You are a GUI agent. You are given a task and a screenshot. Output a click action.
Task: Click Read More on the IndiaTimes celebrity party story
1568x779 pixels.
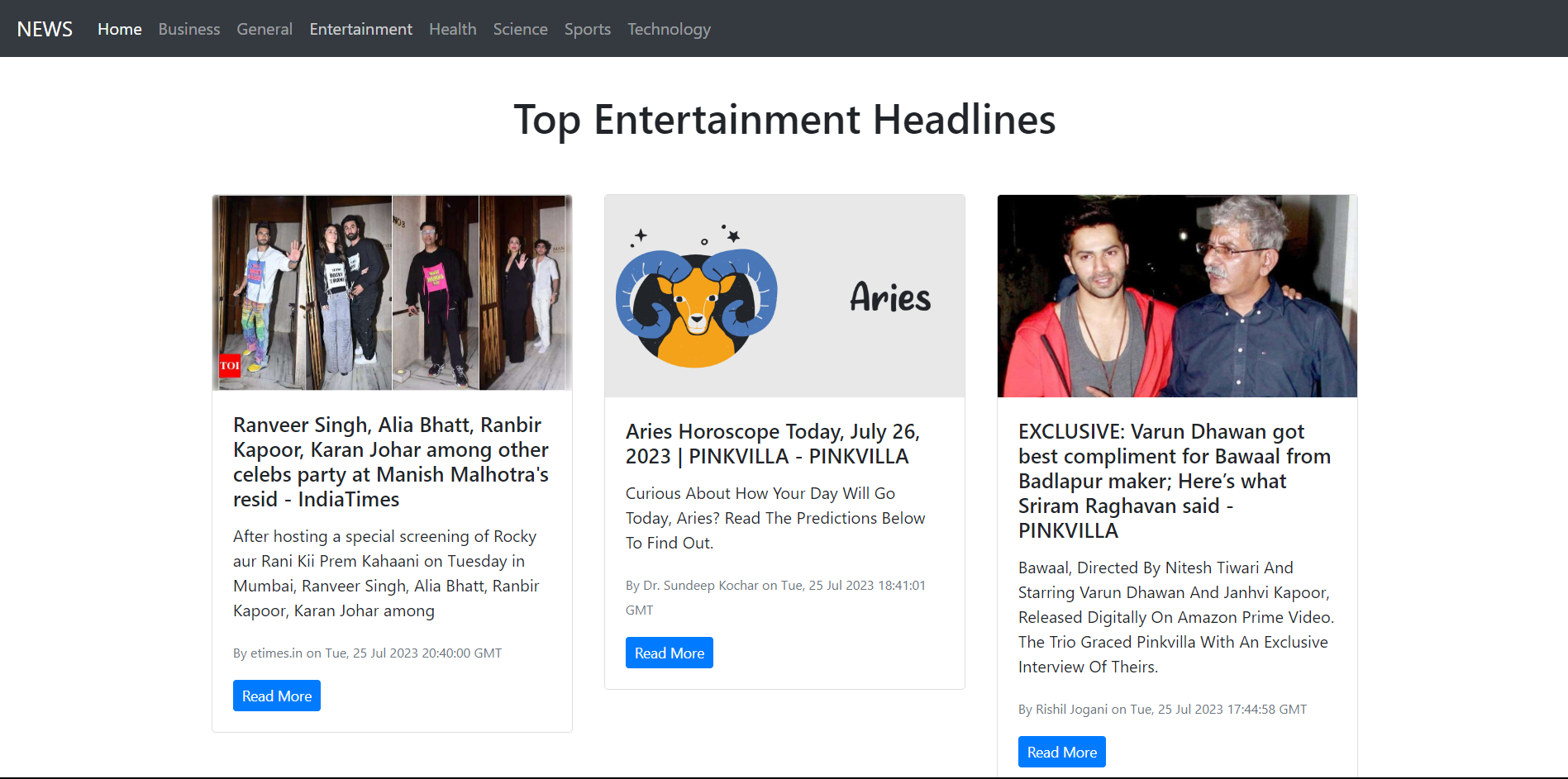pyautogui.click(x=276, y=695)
